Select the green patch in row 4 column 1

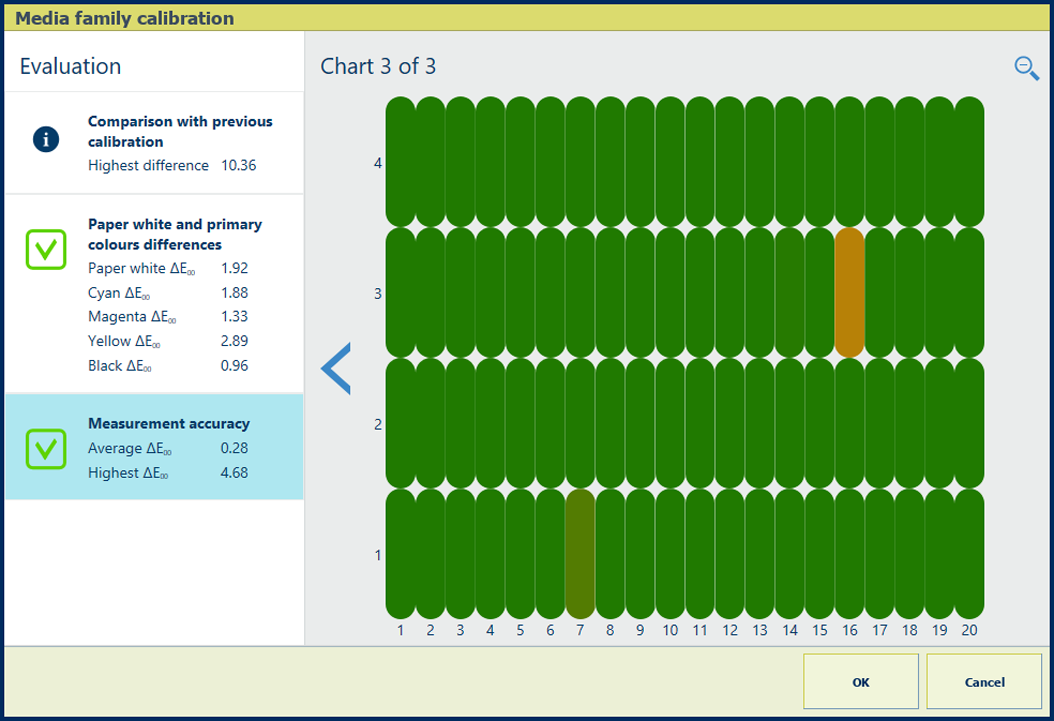(x=400, y=162)
